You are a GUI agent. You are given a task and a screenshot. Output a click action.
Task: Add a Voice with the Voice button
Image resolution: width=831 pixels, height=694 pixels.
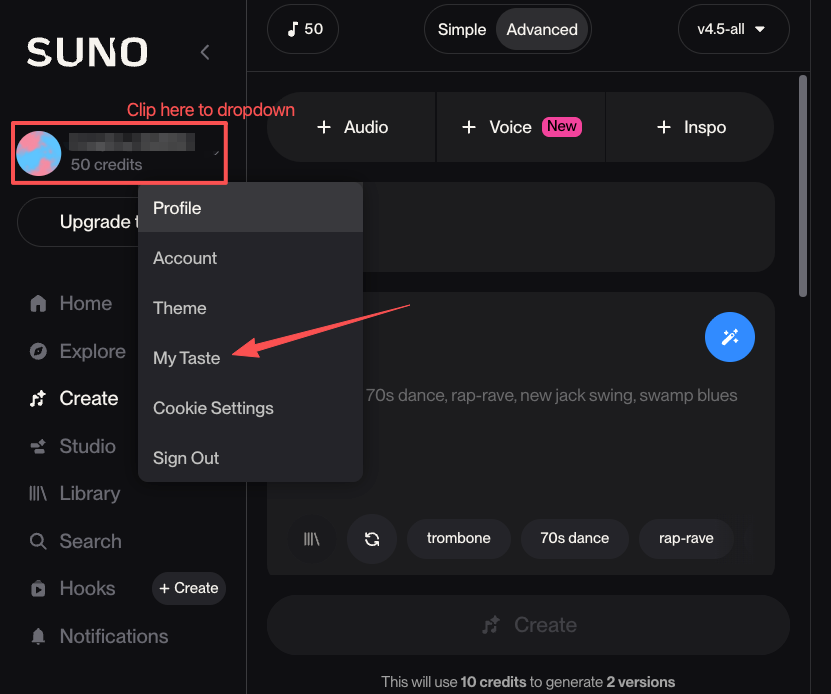pyautogui.click(x=510, y=127)
